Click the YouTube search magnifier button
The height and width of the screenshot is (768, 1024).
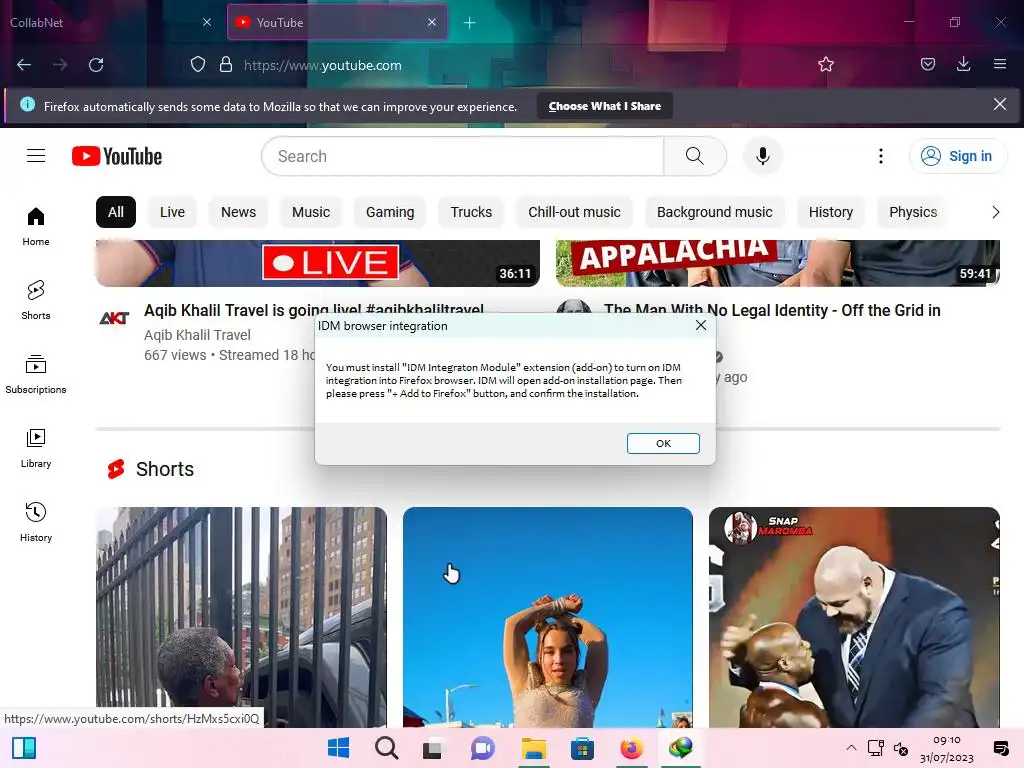point(695,156)
